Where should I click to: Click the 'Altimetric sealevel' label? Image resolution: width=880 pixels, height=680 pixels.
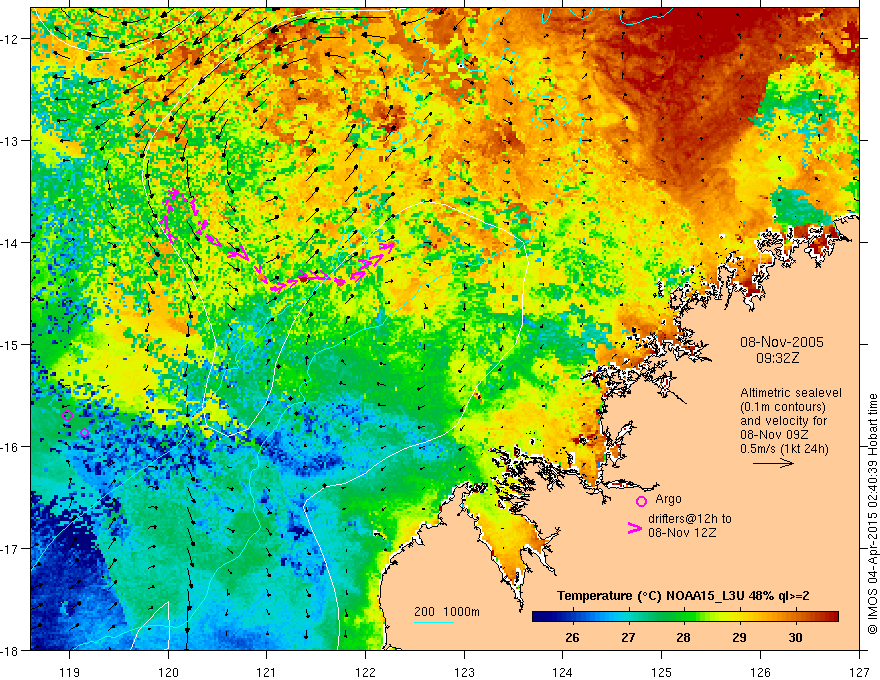point(791,393)
